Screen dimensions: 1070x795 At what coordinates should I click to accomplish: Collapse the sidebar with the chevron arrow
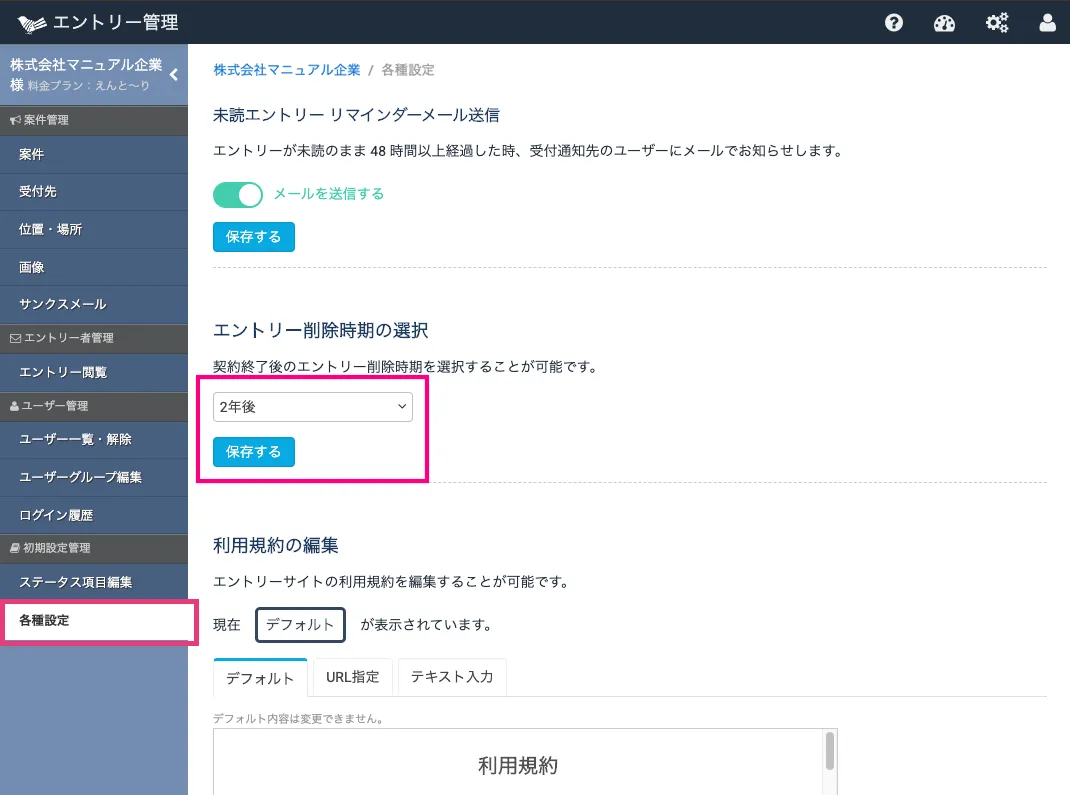click(x=172, y=73)
